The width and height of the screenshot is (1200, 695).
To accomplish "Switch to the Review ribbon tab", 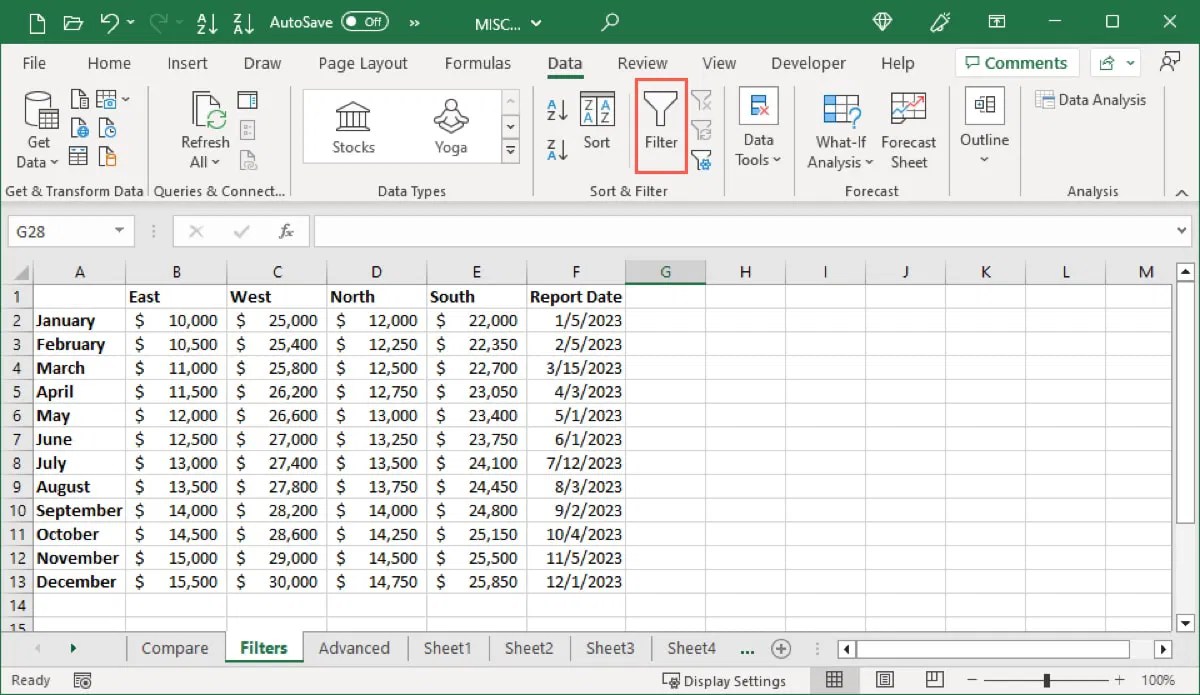I will coord(642,63).
